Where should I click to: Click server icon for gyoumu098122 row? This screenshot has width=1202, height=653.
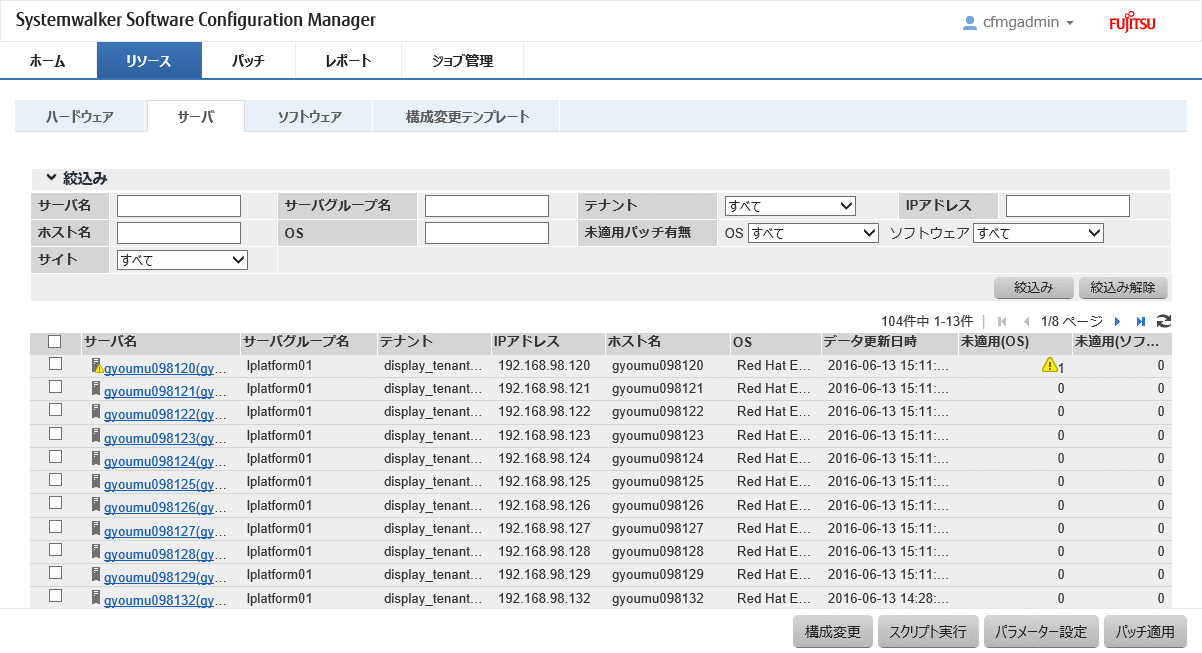[97, 411]
